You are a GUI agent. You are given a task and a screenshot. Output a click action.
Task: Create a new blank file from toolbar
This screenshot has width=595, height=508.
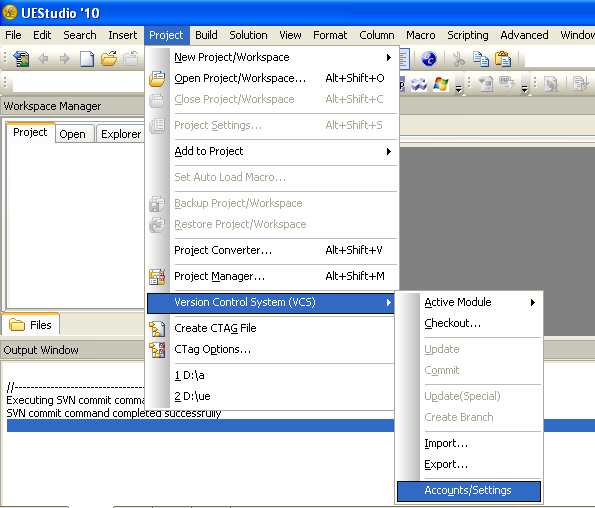click(x=87, y=59)
